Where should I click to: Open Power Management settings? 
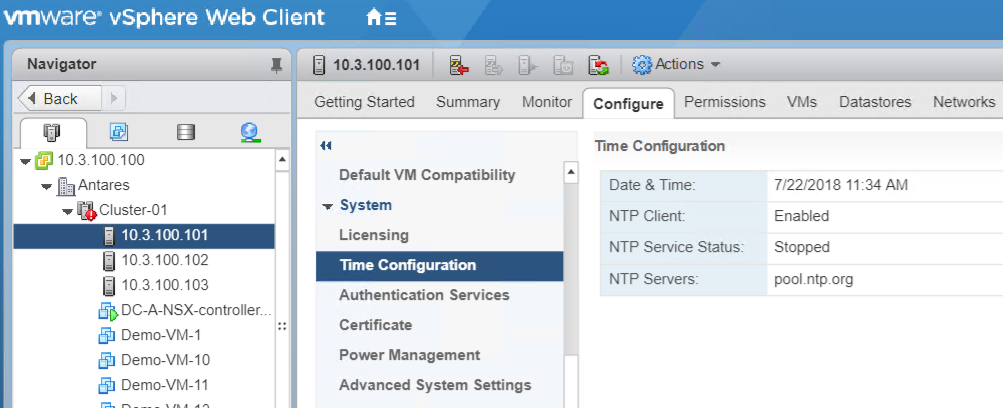coord(409,355)
